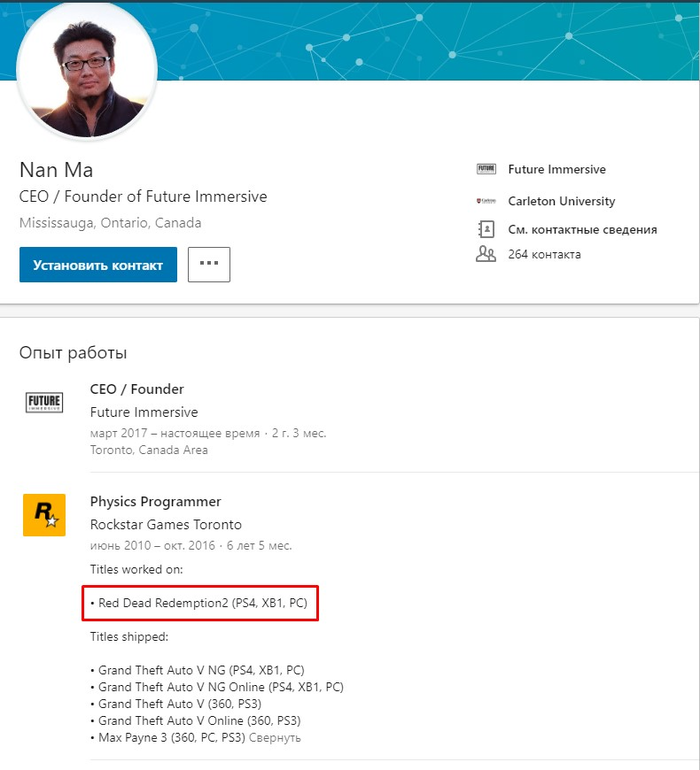The height and width of the screenshot is (770, 700).
Task: Click the contact info address book icon
Action: (x=486, y=229)
